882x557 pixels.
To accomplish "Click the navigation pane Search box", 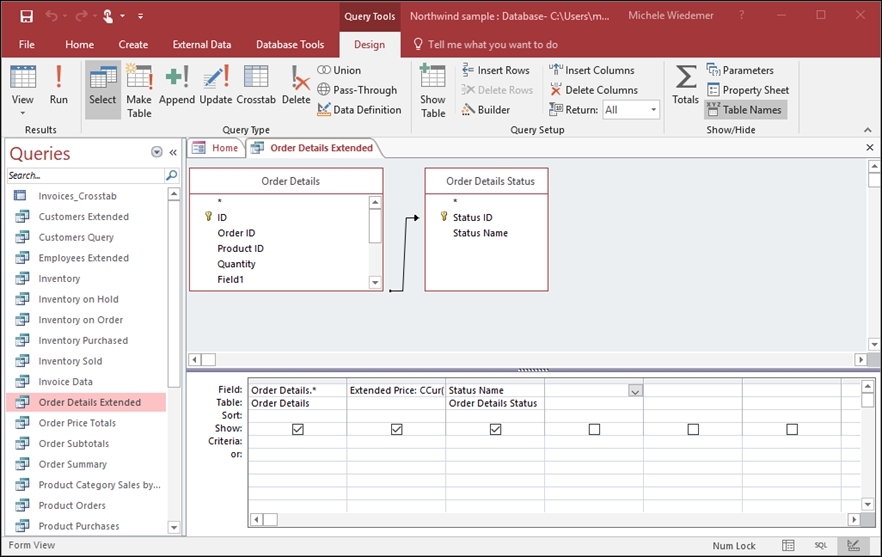I will (86, 176).
